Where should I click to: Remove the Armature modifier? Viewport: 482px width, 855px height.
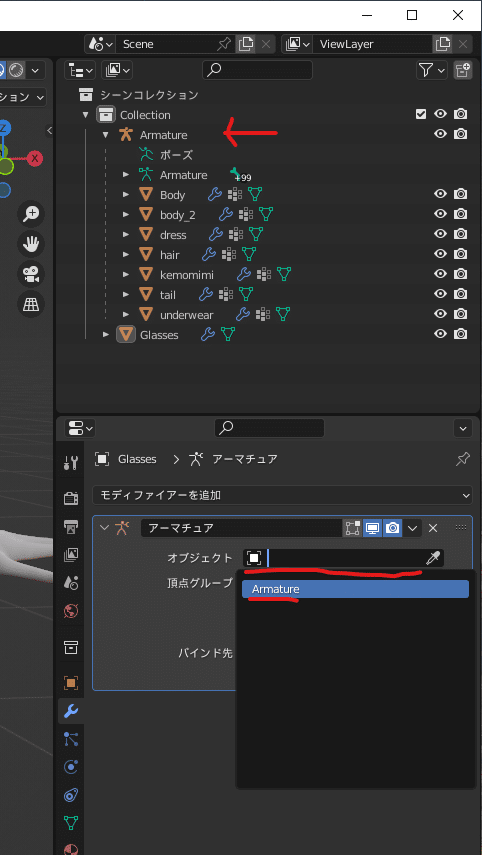(x=433, y=528)
